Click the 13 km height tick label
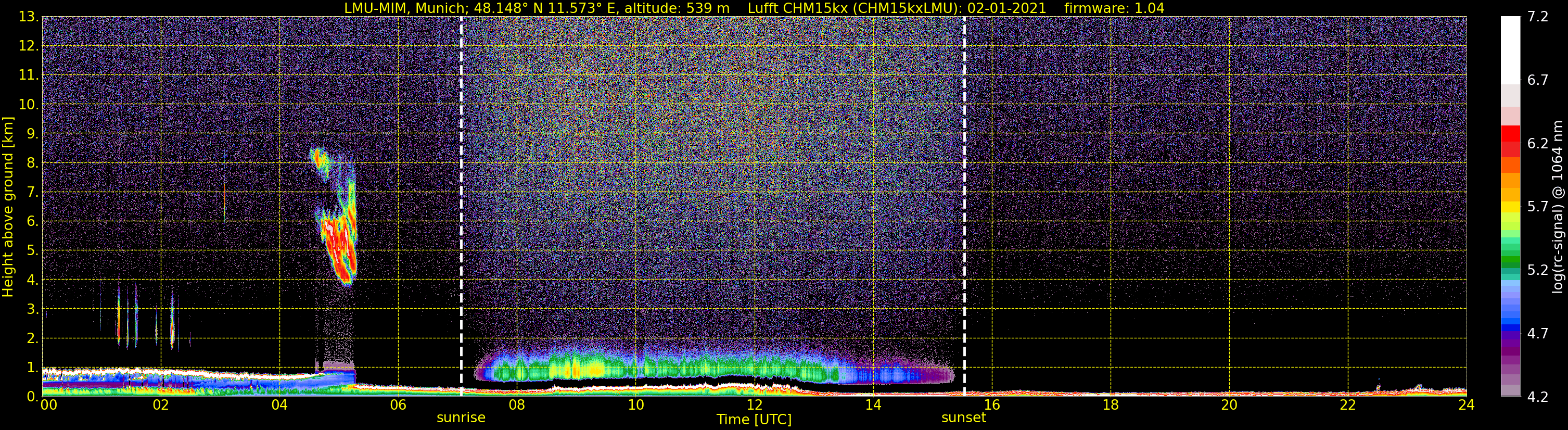The height and width of the screenshot is (430, 1568). coord(28,17)
